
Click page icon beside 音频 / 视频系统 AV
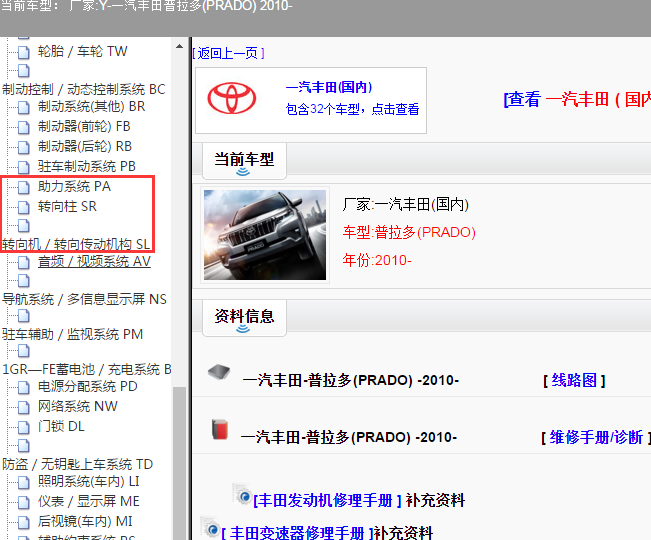(x=24, y=262)
